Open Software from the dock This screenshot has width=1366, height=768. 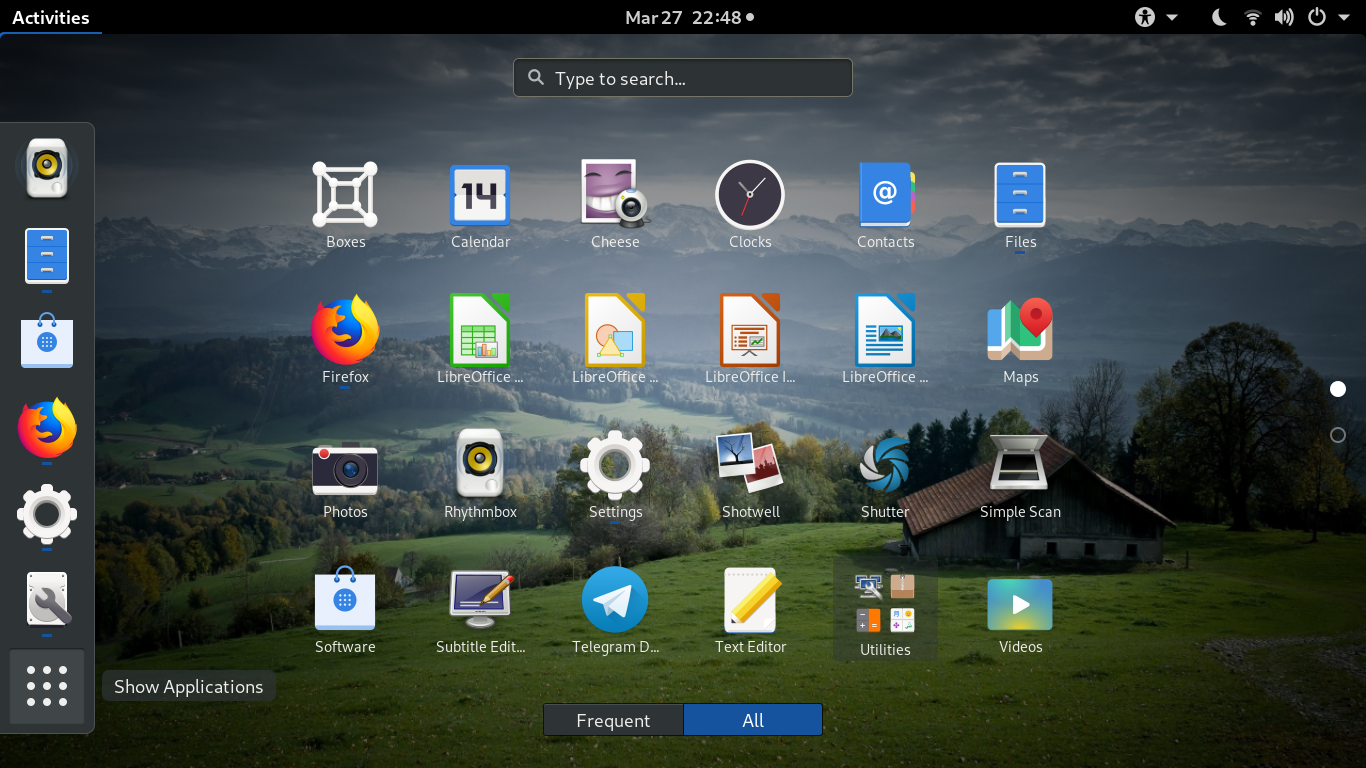point(47,340)
